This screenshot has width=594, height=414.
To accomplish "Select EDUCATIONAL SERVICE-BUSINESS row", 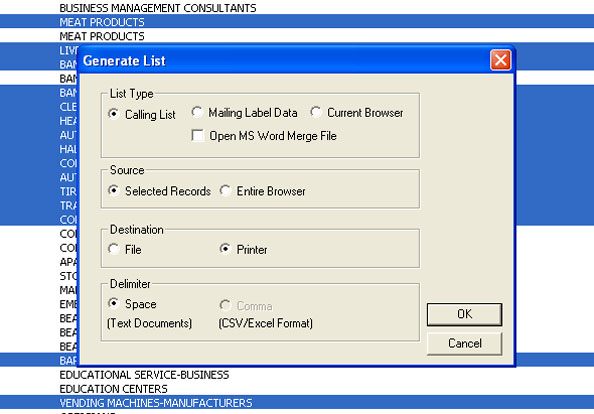I will pyautogui.click(x=297, y=375).
